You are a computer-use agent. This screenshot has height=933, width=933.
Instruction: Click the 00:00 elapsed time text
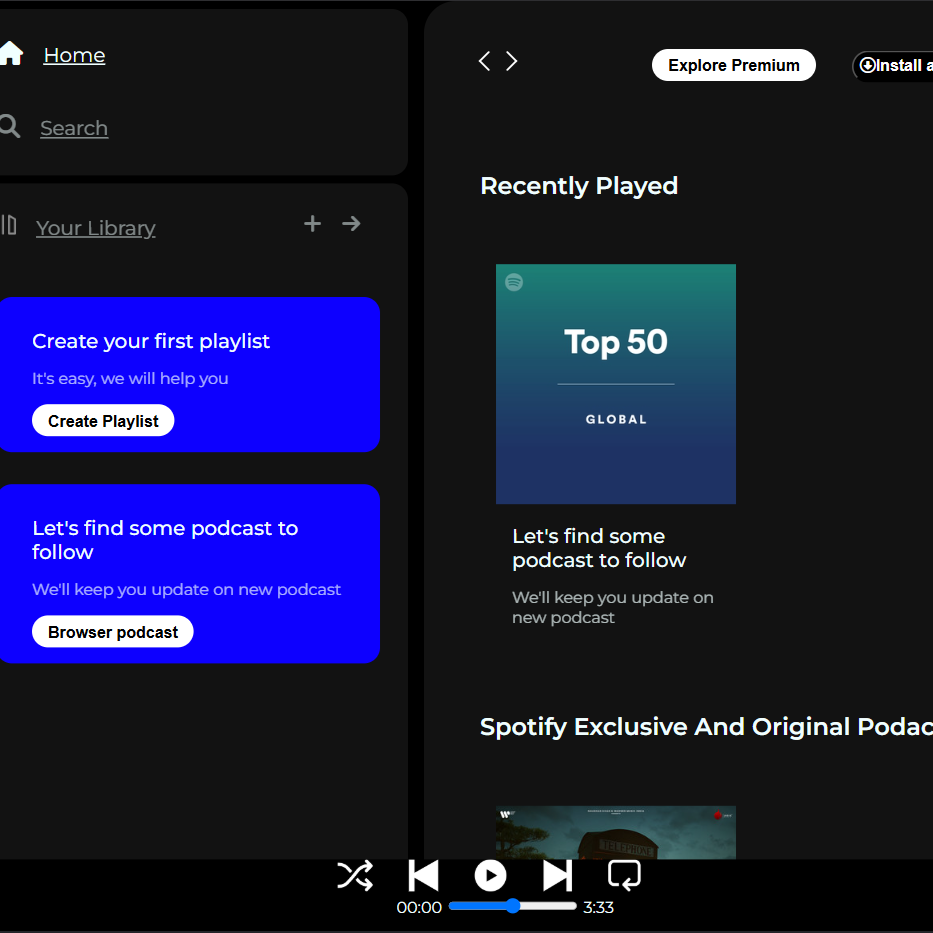click(x=419, y=907)
